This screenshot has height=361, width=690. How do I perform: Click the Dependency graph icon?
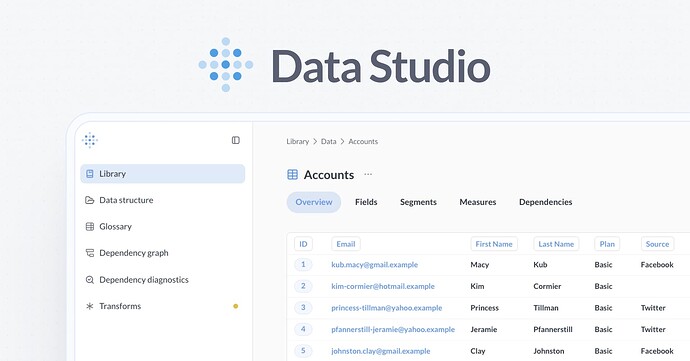90,253
